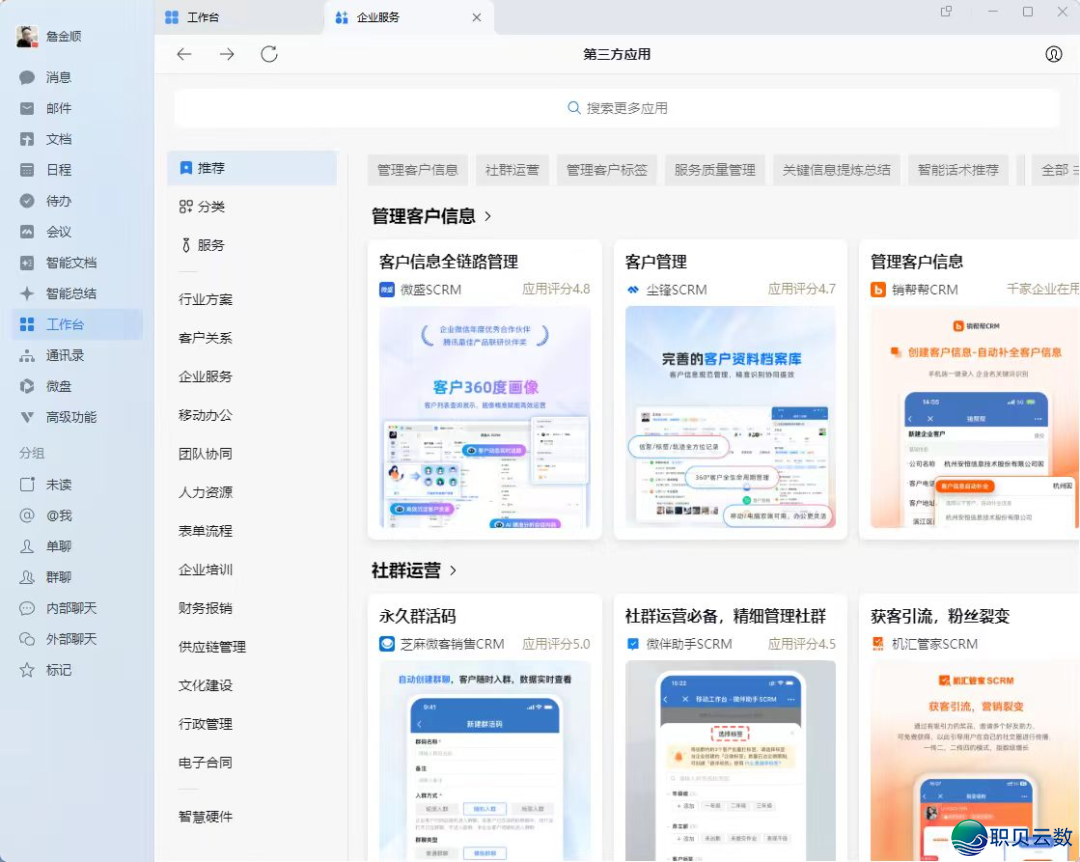The width and height of the screenshot is (1080, 862).
Task: Open the 微盘 drive icon
Action: click(27, 387)
